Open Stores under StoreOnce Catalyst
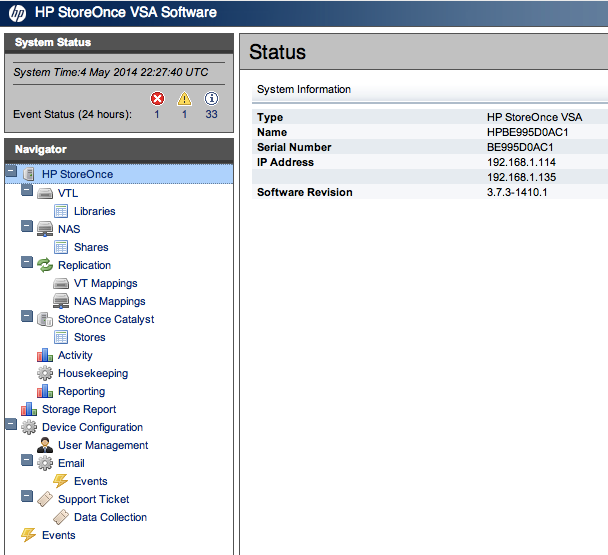 [90, 337]
